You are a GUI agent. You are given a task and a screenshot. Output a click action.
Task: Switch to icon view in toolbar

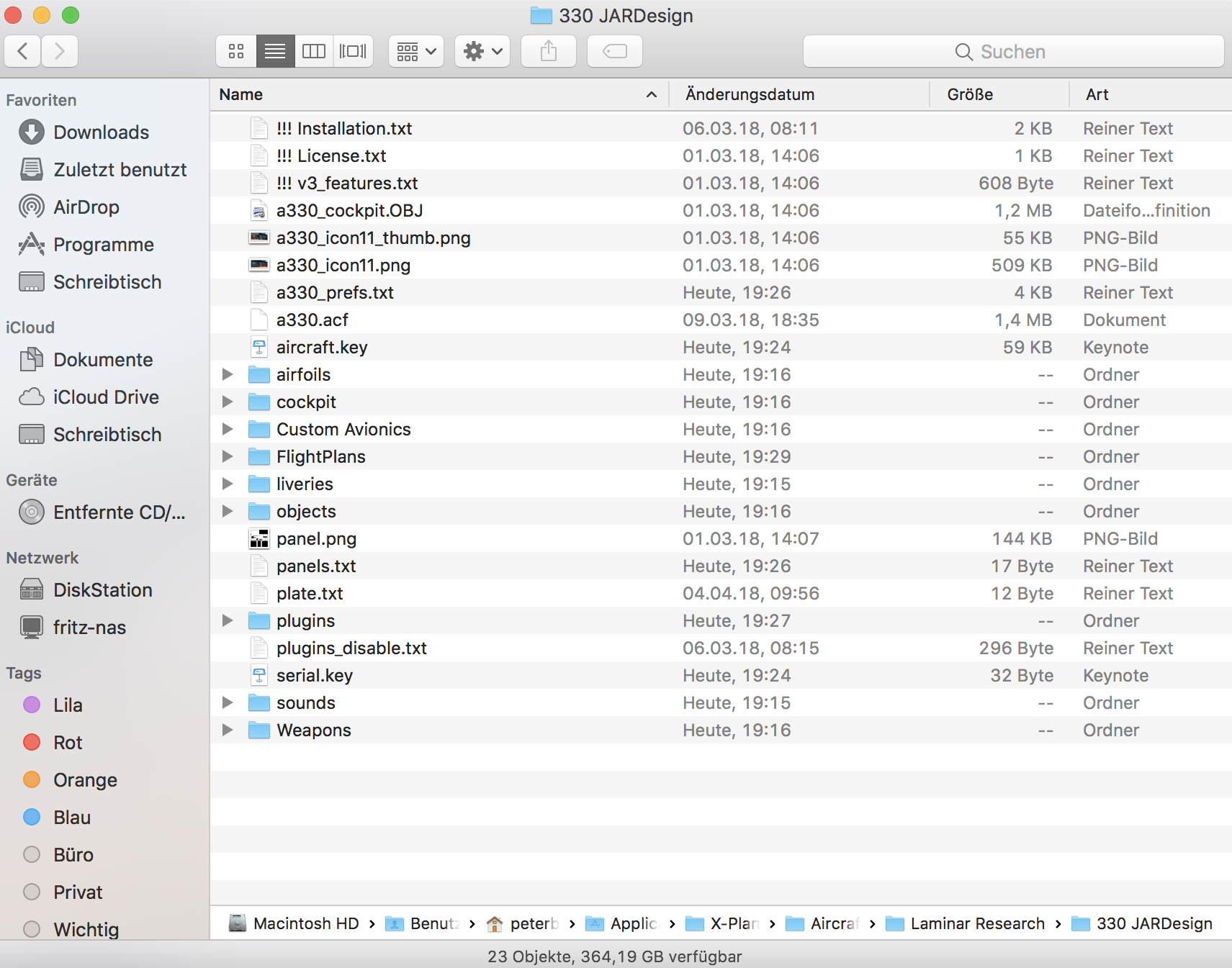click(x=236, y=51)
